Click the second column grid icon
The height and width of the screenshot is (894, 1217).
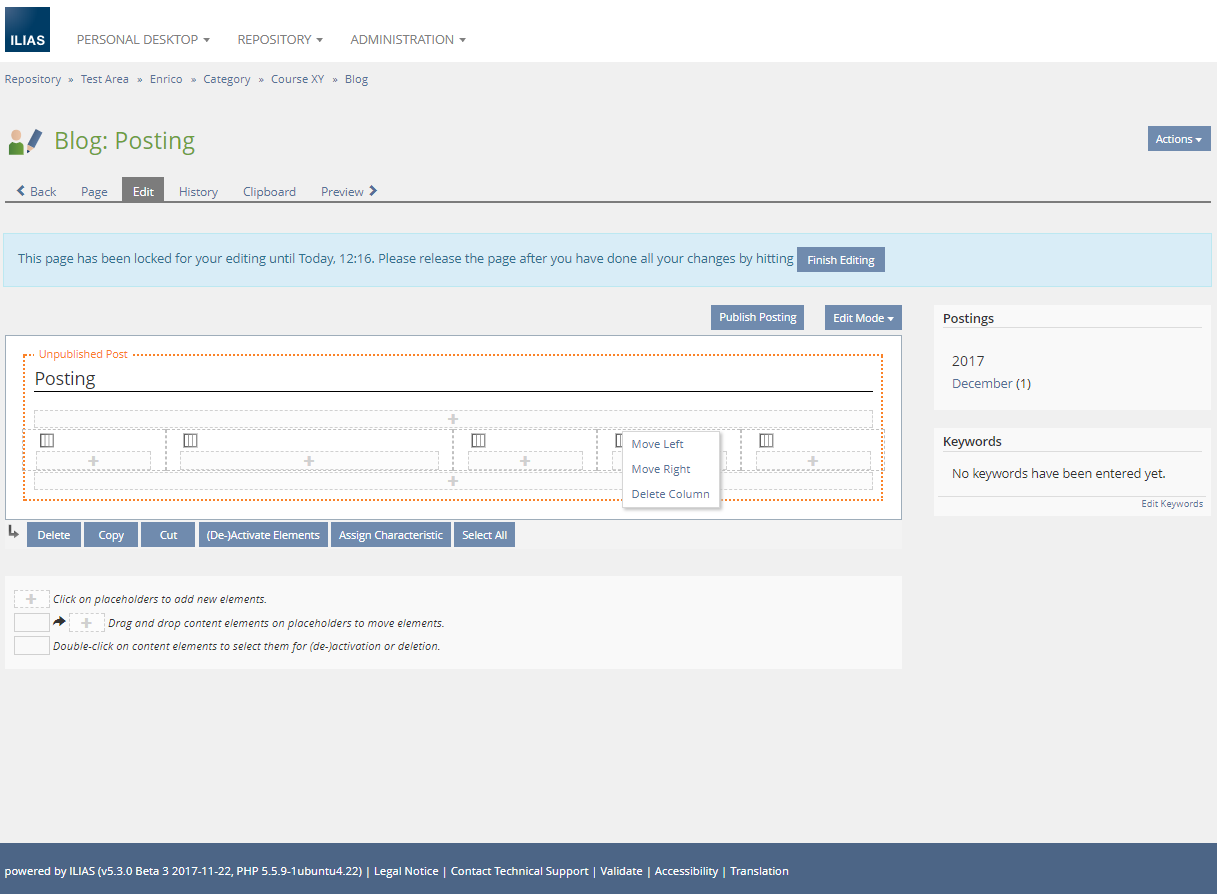pos(191,440)
